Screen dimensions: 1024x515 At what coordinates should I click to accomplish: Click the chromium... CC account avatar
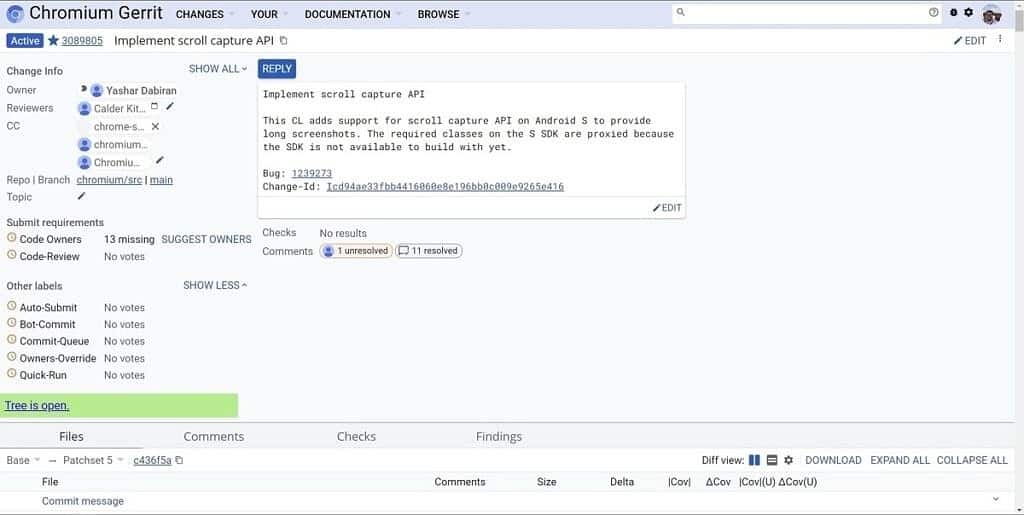point(84,144)
